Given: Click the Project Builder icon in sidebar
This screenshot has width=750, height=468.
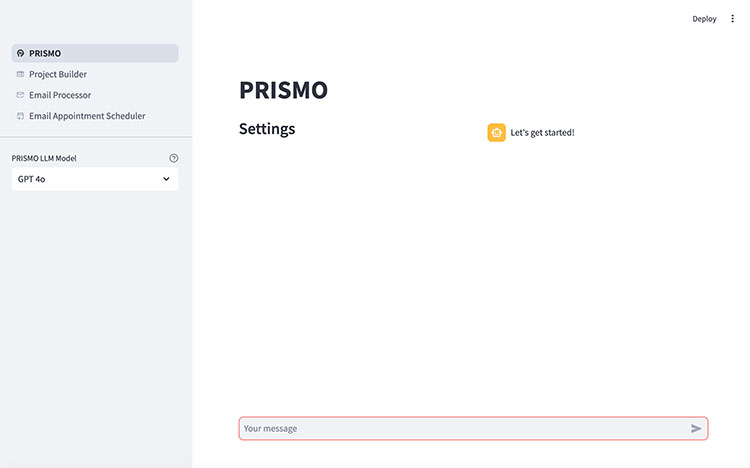Looking at the screenshot, I should pos(21,74).
